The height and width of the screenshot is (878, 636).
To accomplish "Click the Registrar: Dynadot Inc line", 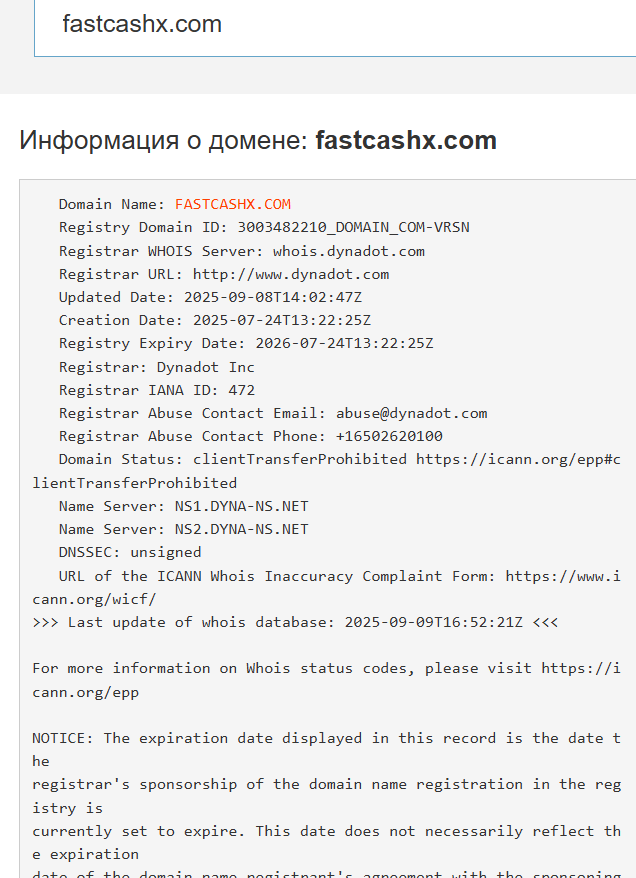I will click(x=156, y=367).
